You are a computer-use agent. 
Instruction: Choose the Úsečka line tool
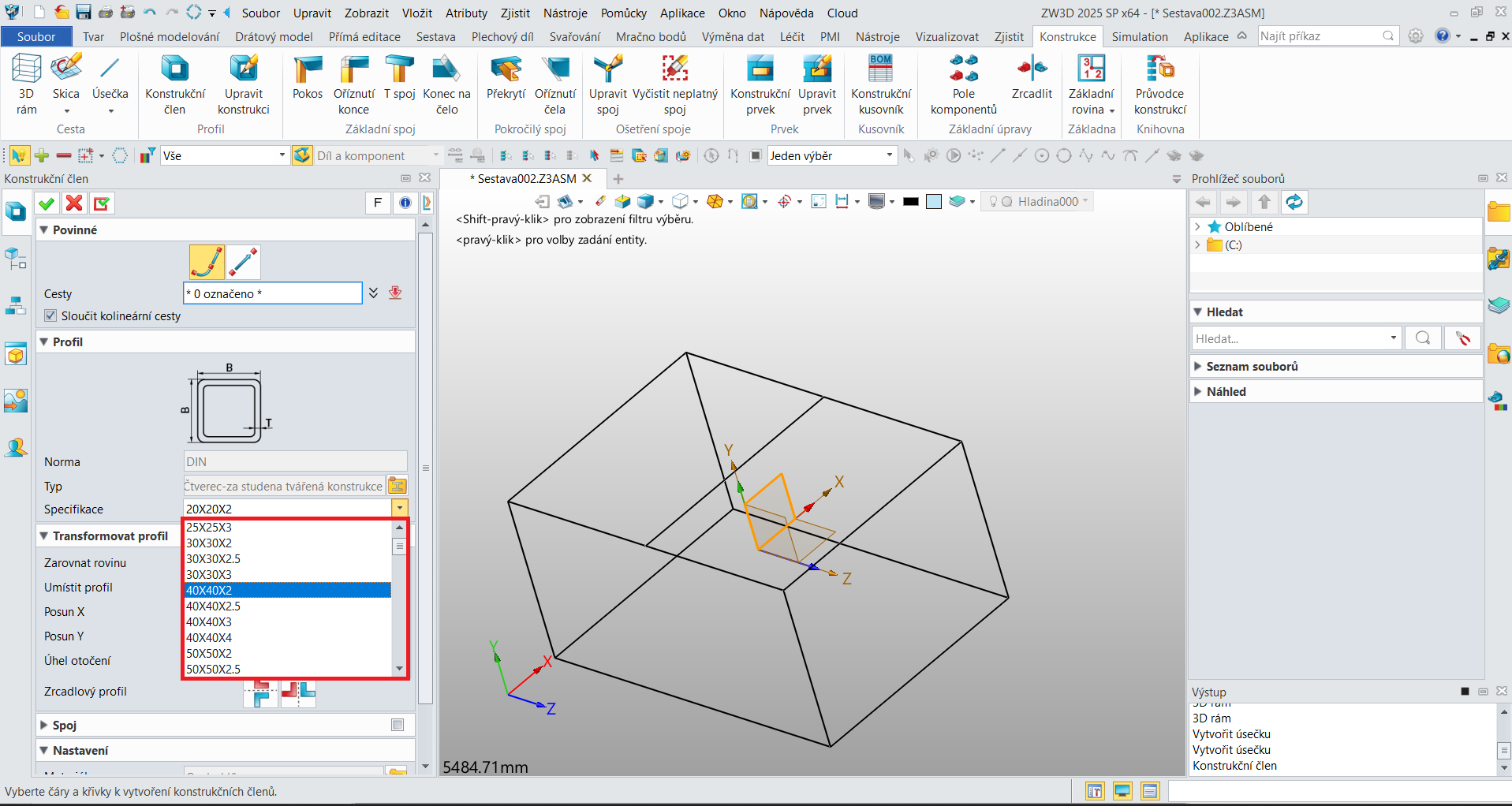point(110,84)
